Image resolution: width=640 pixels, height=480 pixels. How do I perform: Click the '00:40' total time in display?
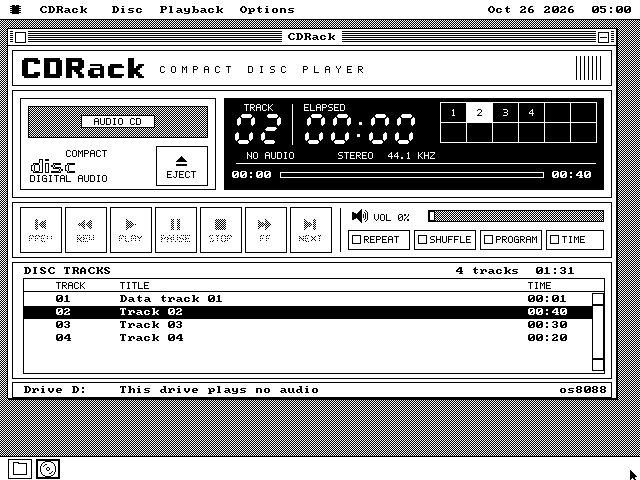pos(571,175)
